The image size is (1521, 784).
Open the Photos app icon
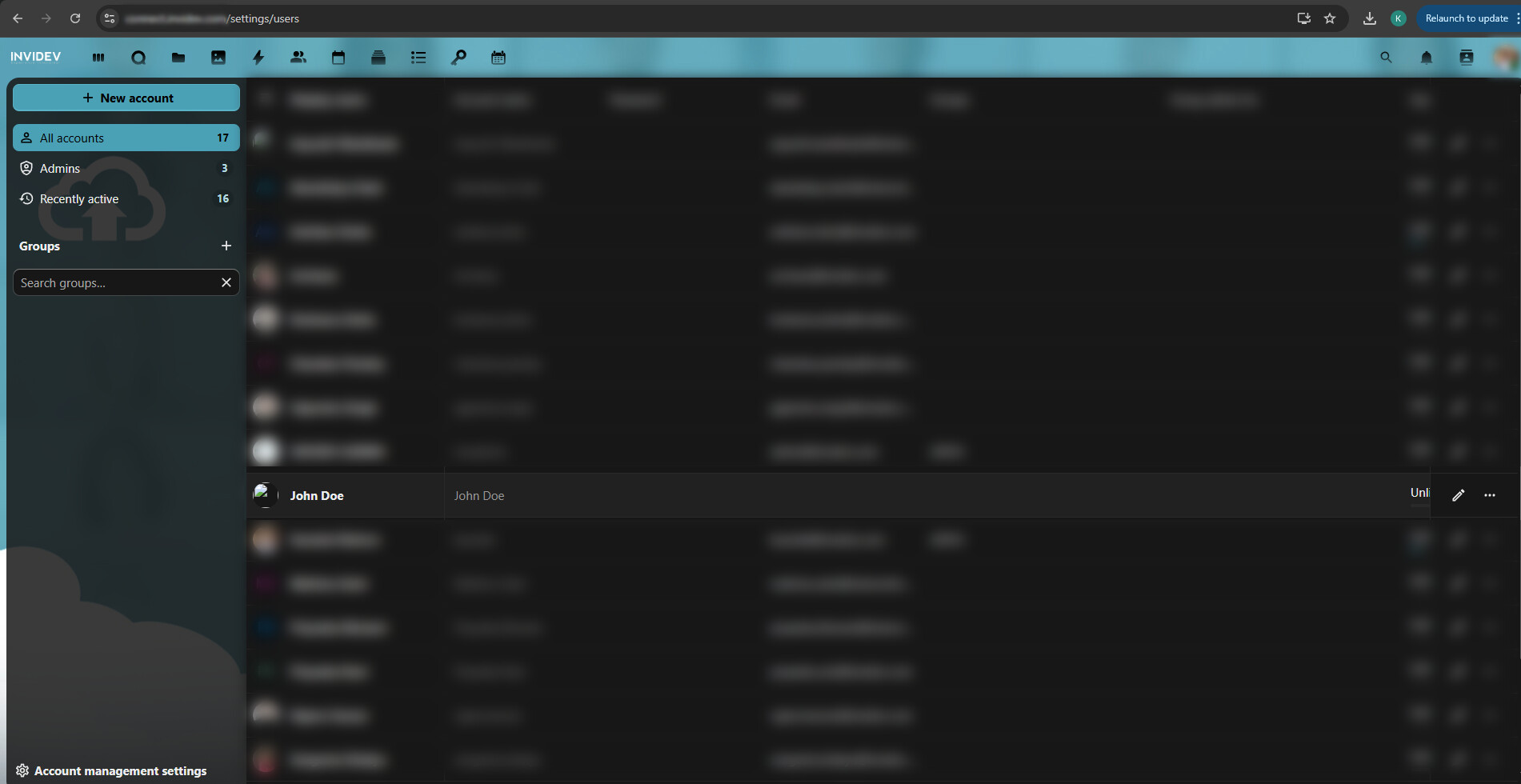[x=218, y=58]
